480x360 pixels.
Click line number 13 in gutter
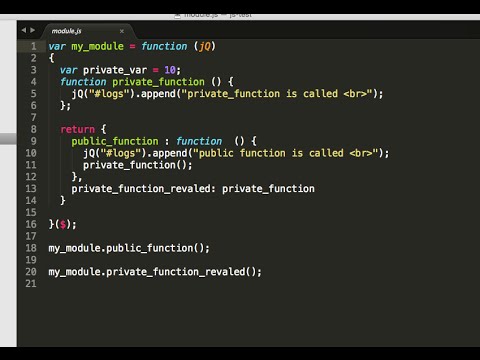point(31,188)
